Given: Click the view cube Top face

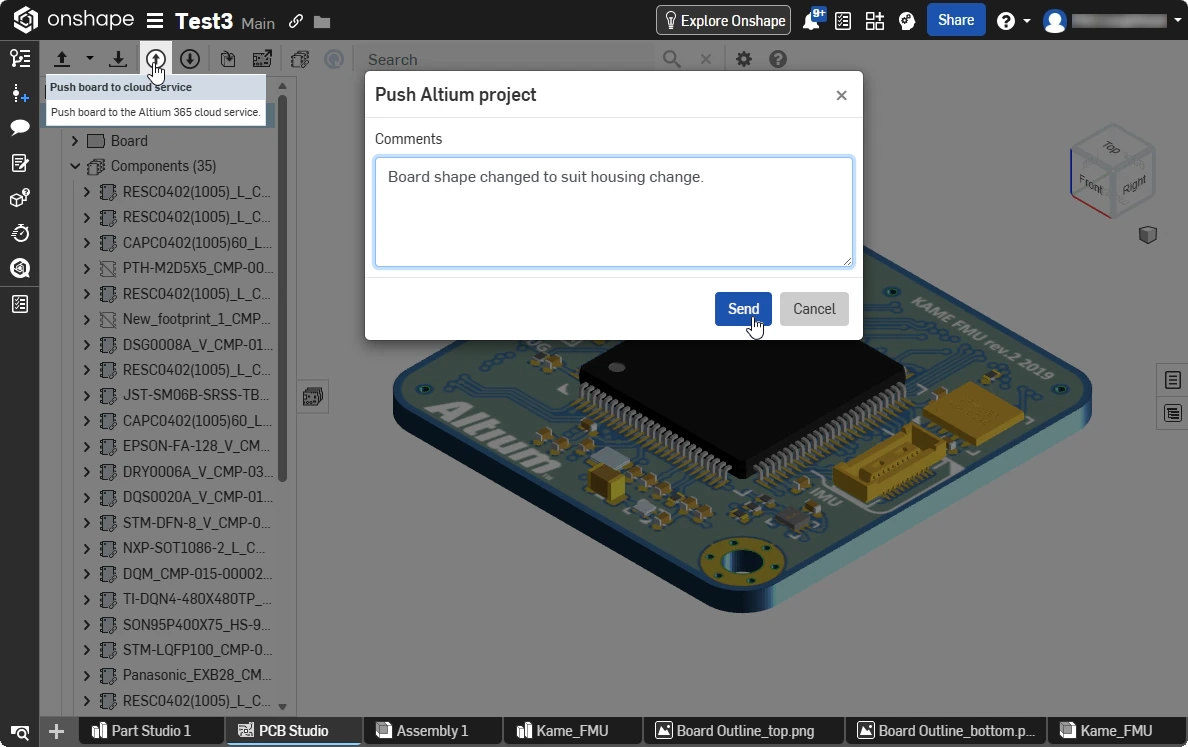Looking at the screenshot, I should point(1111,147).
